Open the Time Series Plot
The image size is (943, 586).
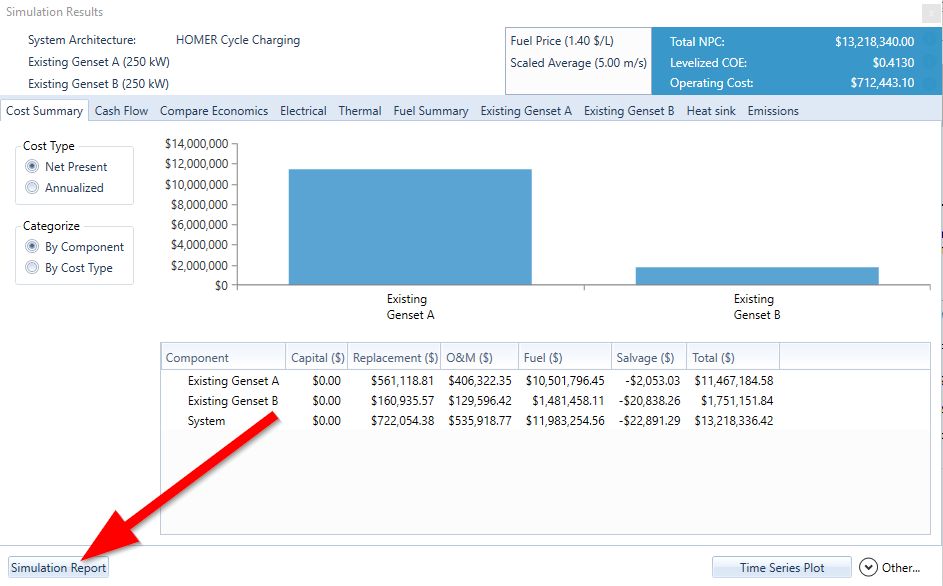(x=781, y=568)
